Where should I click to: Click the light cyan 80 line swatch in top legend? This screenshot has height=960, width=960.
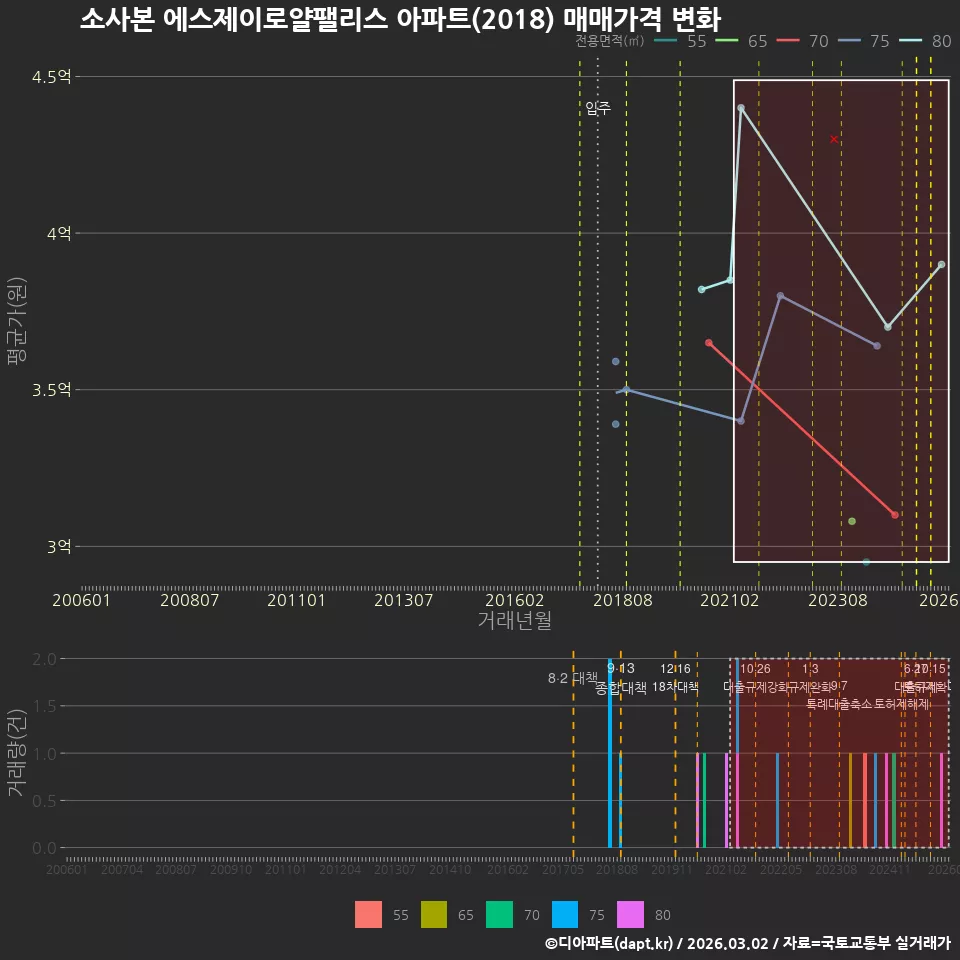(x=910, y=41)
